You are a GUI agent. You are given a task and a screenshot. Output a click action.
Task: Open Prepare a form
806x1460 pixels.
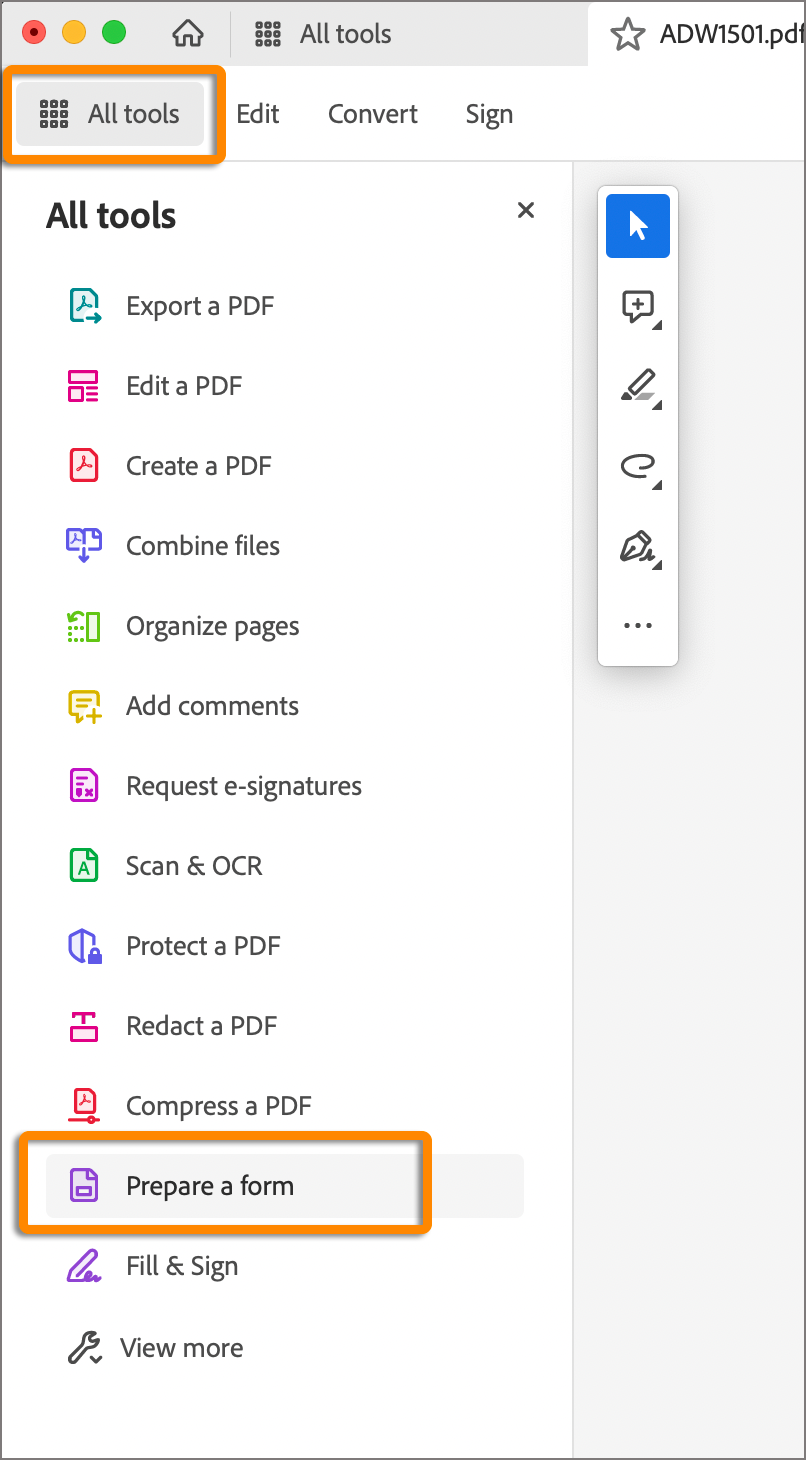[x=210, y=1184]
